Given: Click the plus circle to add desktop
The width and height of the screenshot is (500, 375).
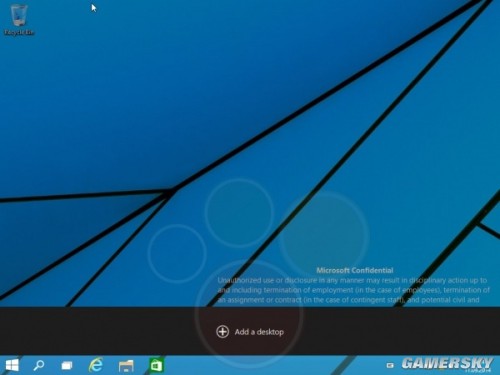Looking at the screenshot, I should (x=222, y=332).
